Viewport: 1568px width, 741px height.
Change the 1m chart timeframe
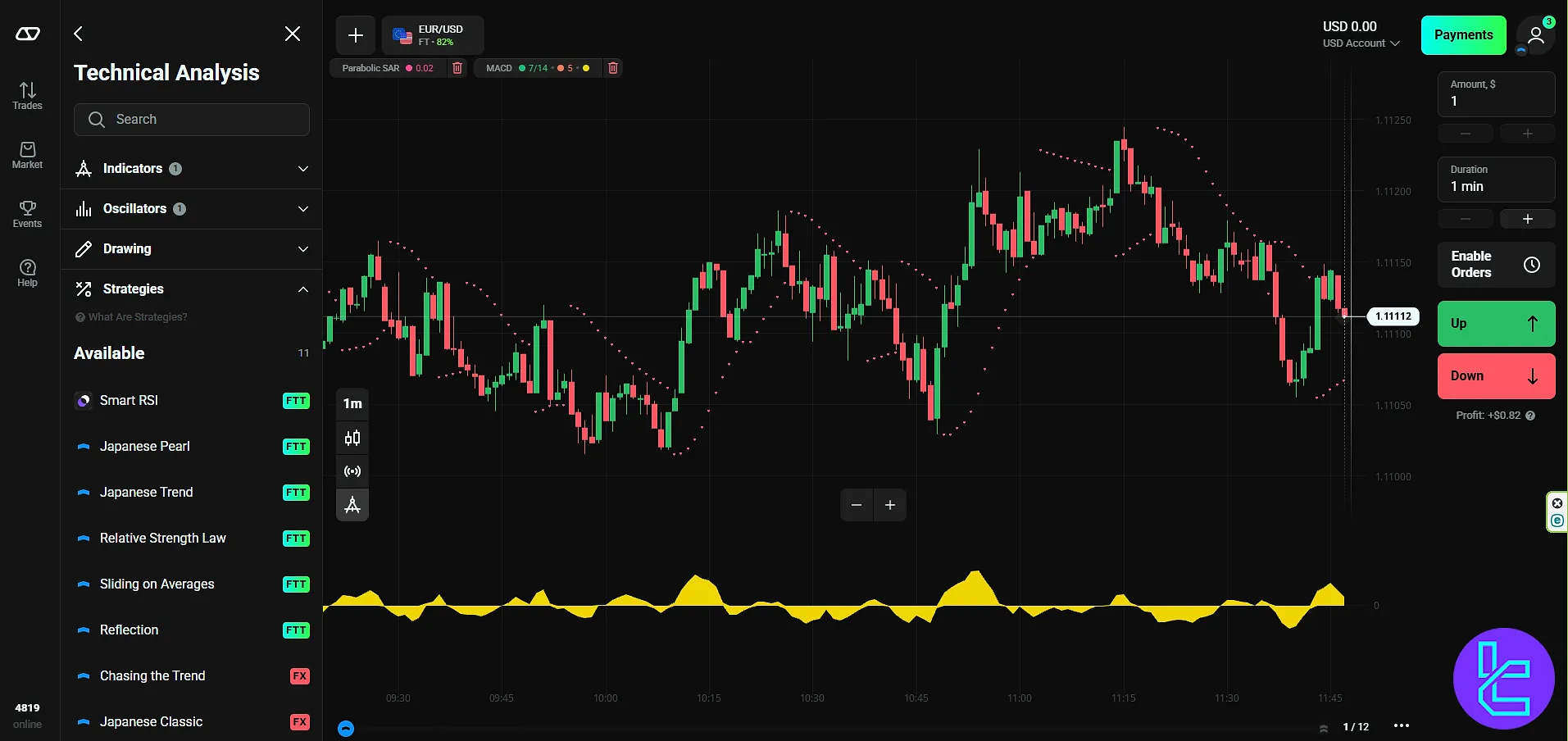(352, 403)
